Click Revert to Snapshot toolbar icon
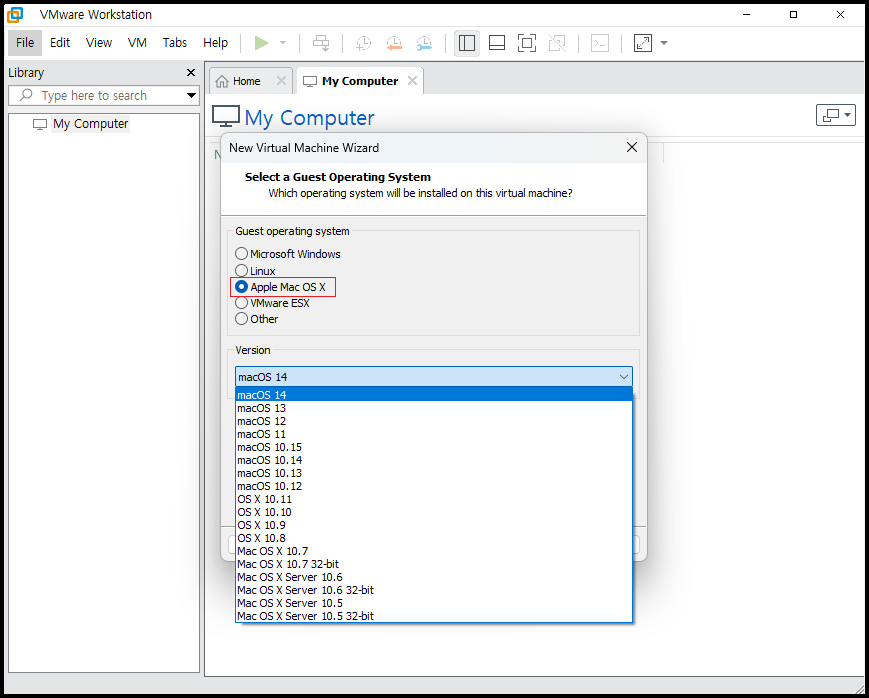869x698 pixels. pos(394,43)
